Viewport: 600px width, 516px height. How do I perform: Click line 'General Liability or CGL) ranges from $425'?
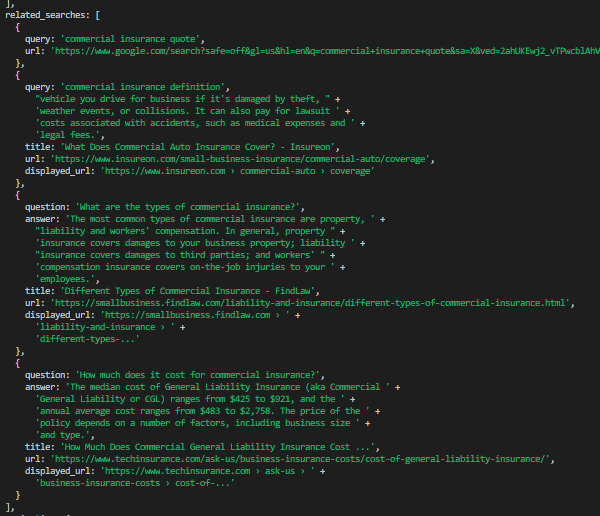tap(190, 399)
